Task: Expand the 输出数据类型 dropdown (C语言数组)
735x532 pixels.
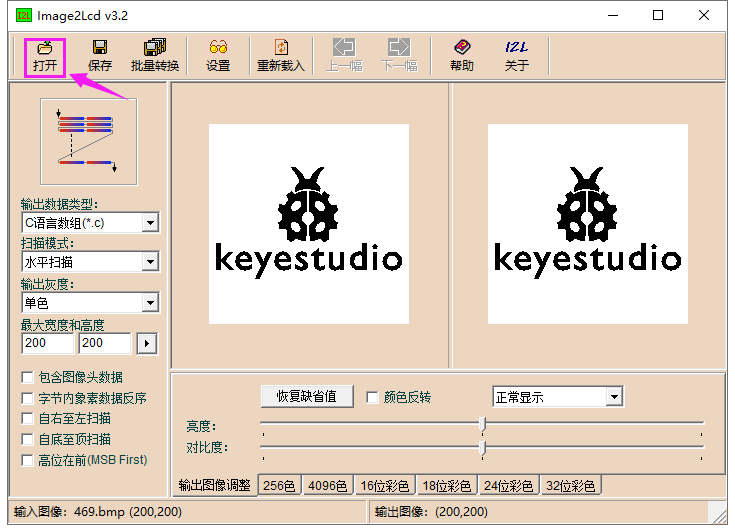Action: pyautogui.click(x=150, y=223)
